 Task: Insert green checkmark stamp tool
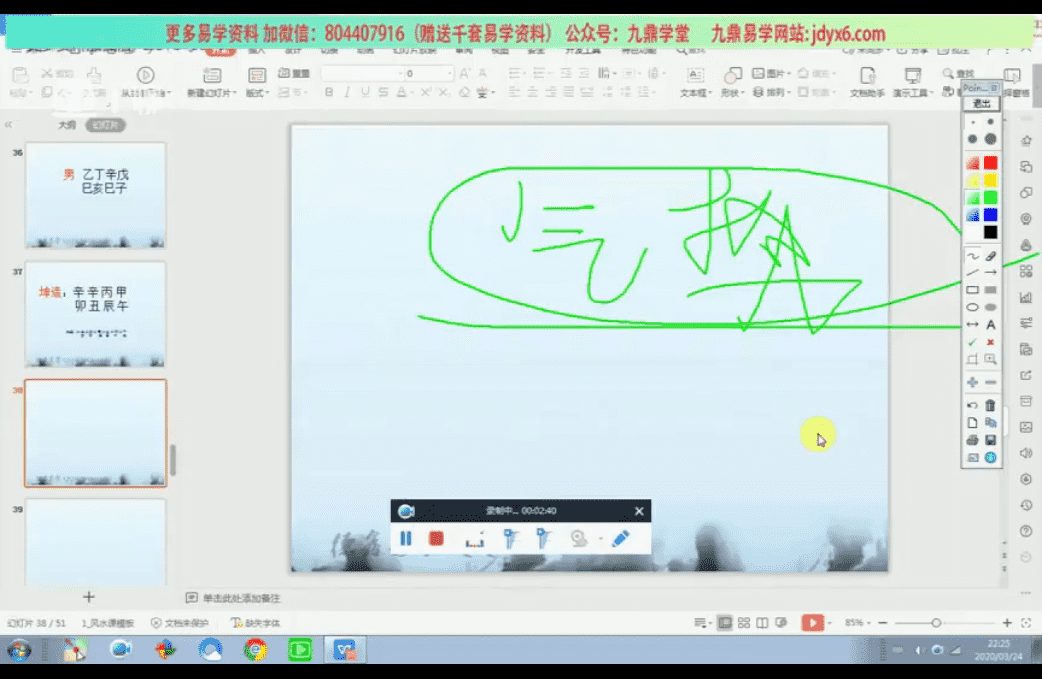point(972,342)
